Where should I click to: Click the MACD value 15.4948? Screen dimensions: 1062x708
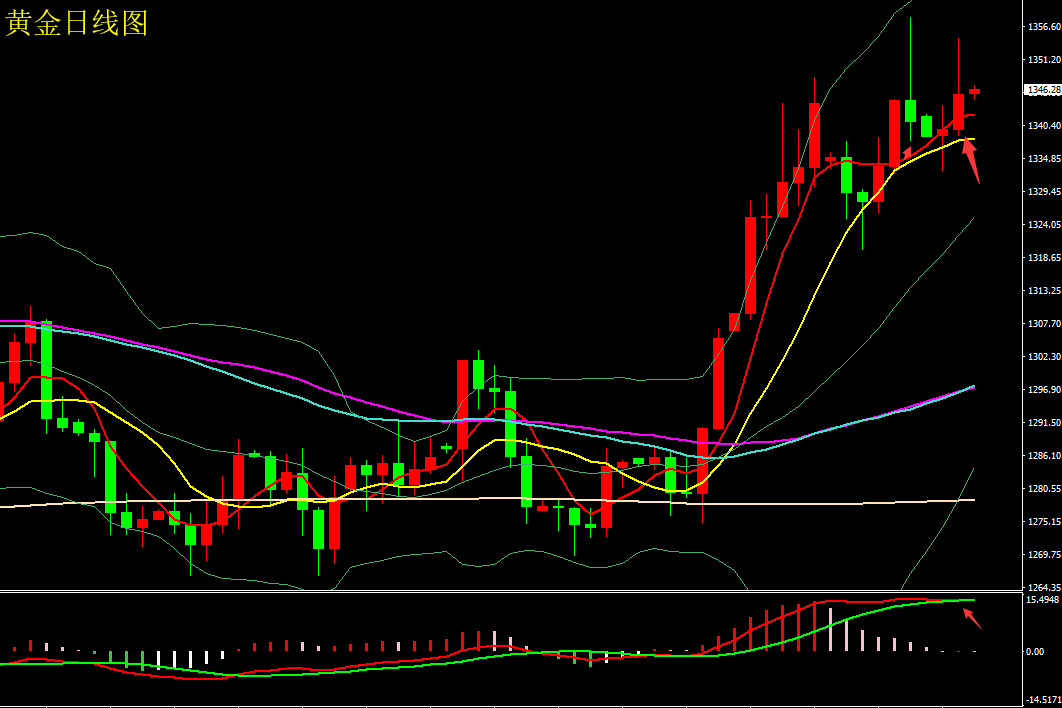click(1043, 600)
